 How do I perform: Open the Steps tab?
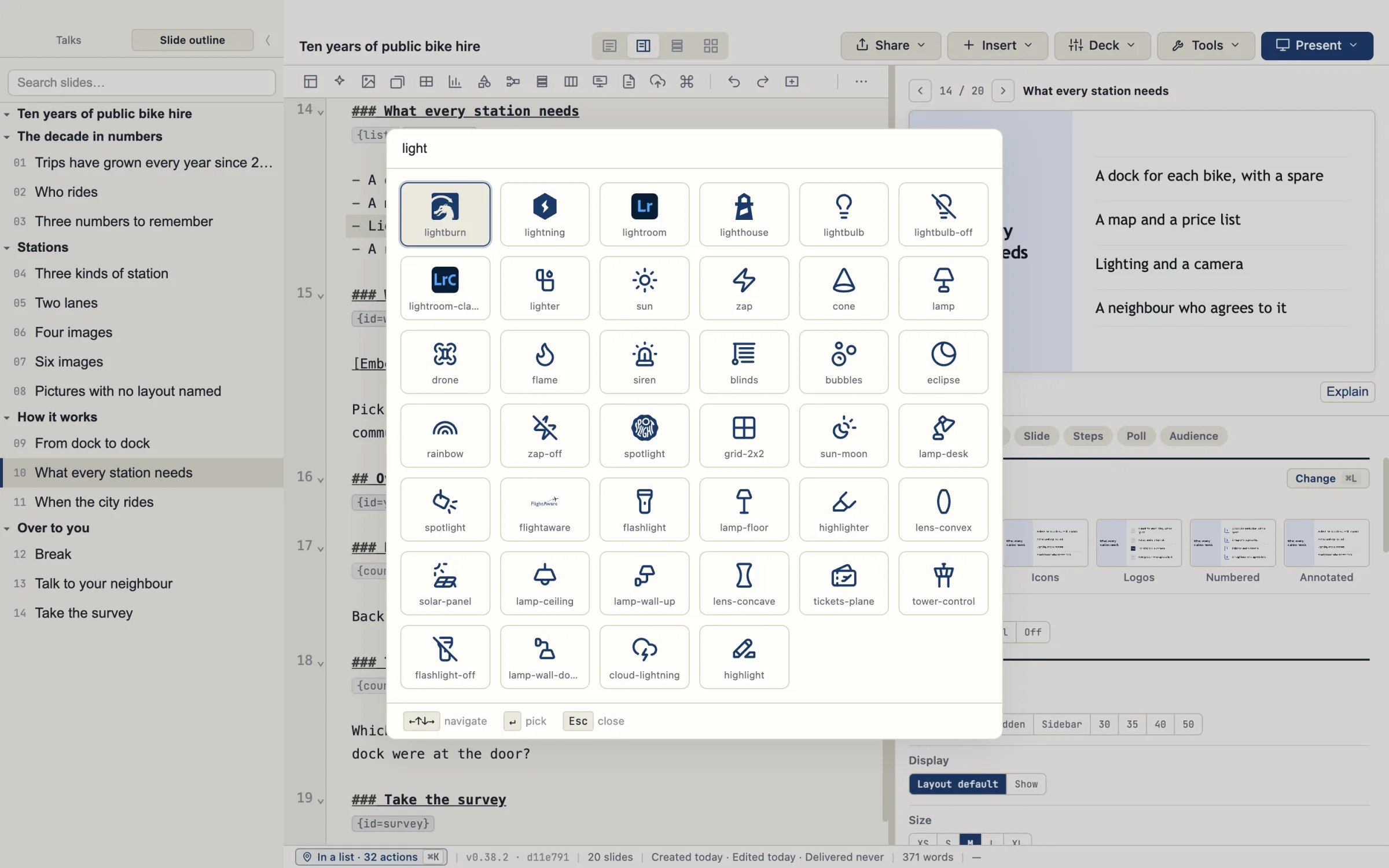click(x=1087, y=436)
